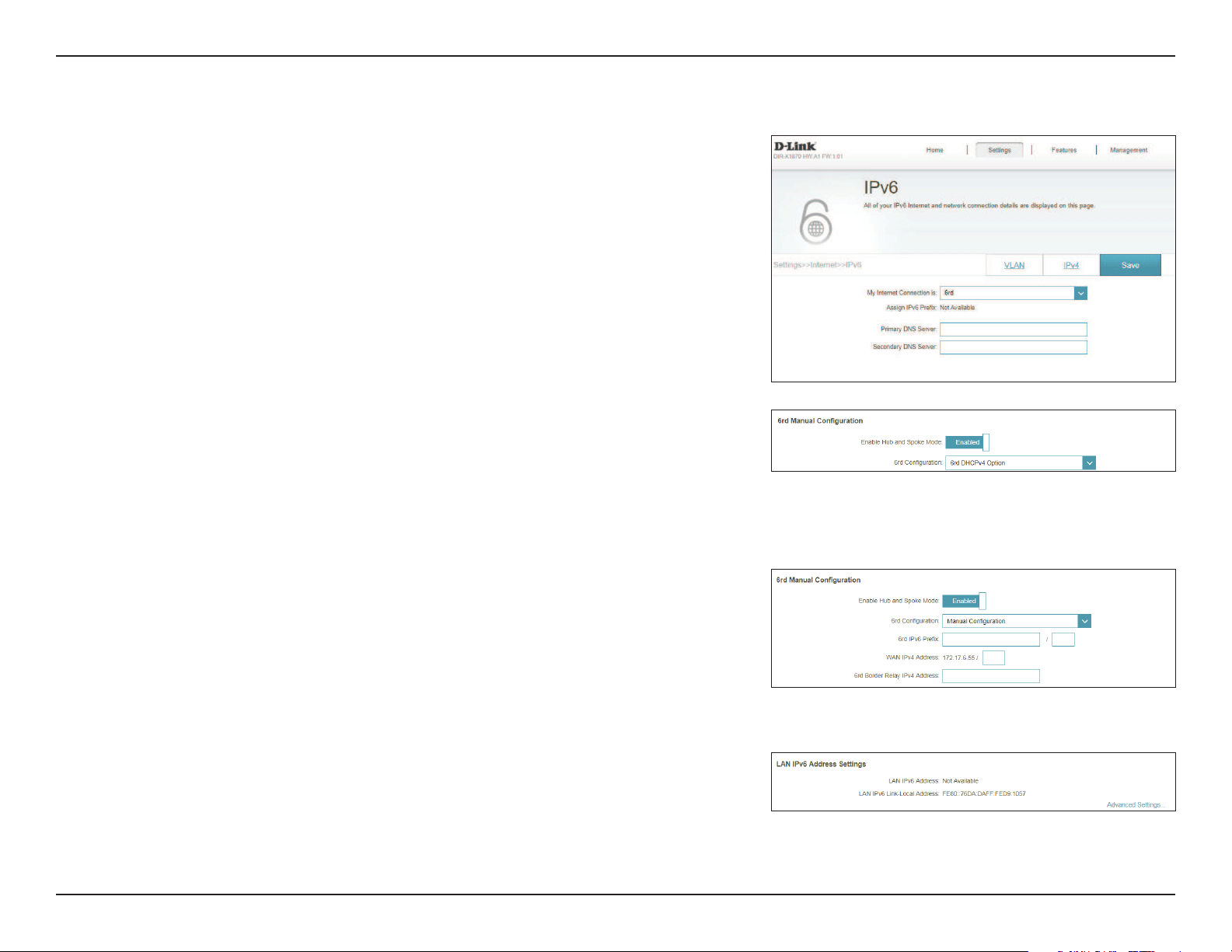The height and width of the screenshot is (952, 1232).
Task: Click the LAN IPv6 Address 'Not Available' value
Action: [x=961, y=781]
